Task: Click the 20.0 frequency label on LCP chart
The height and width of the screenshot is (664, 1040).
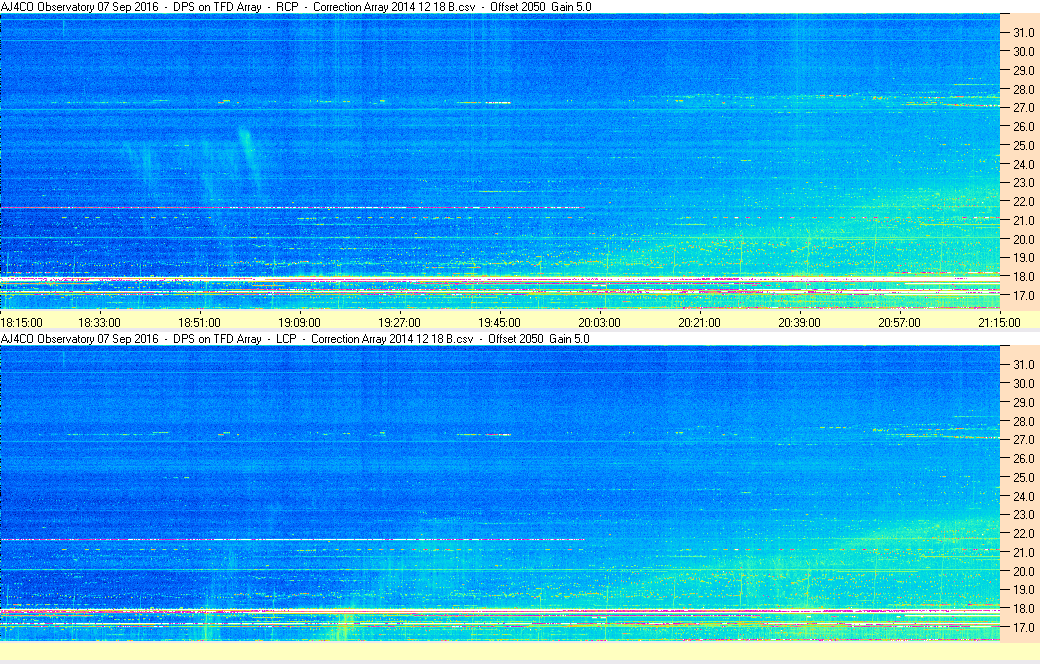Action: coord(1023,571)
